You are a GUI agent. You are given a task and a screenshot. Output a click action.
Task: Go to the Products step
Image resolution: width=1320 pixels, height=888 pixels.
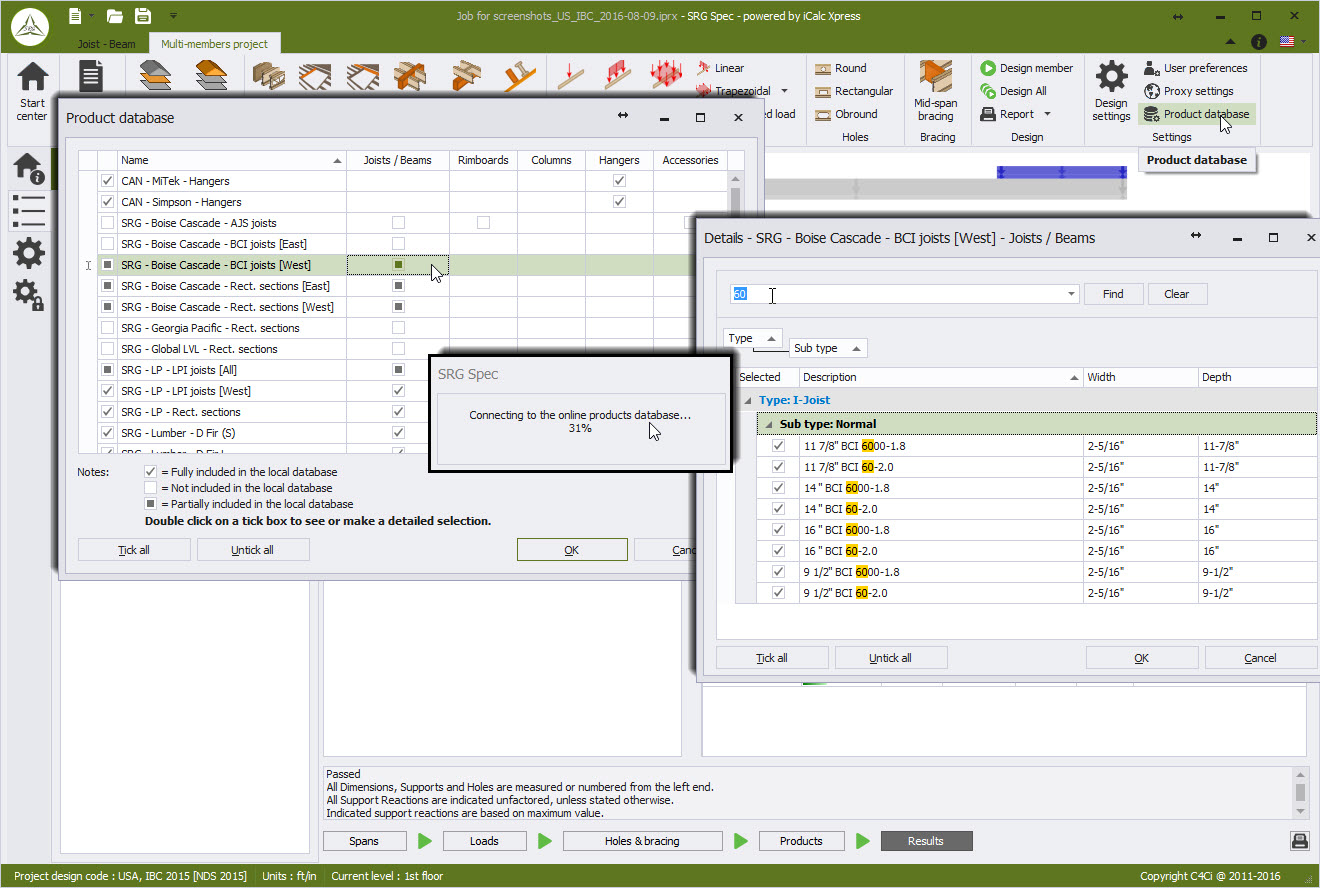point(801,841)
